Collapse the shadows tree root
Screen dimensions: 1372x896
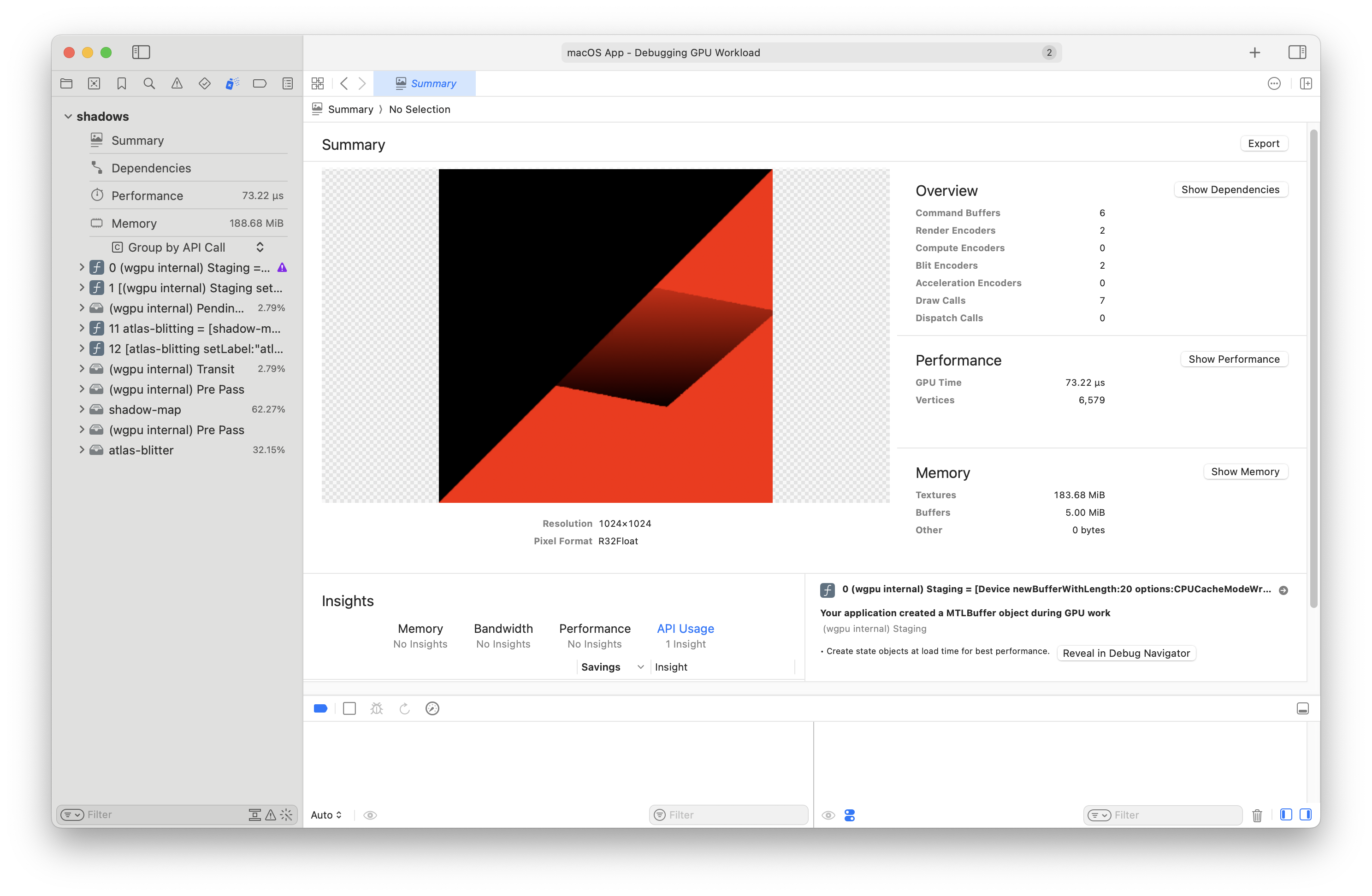(68, 117)
